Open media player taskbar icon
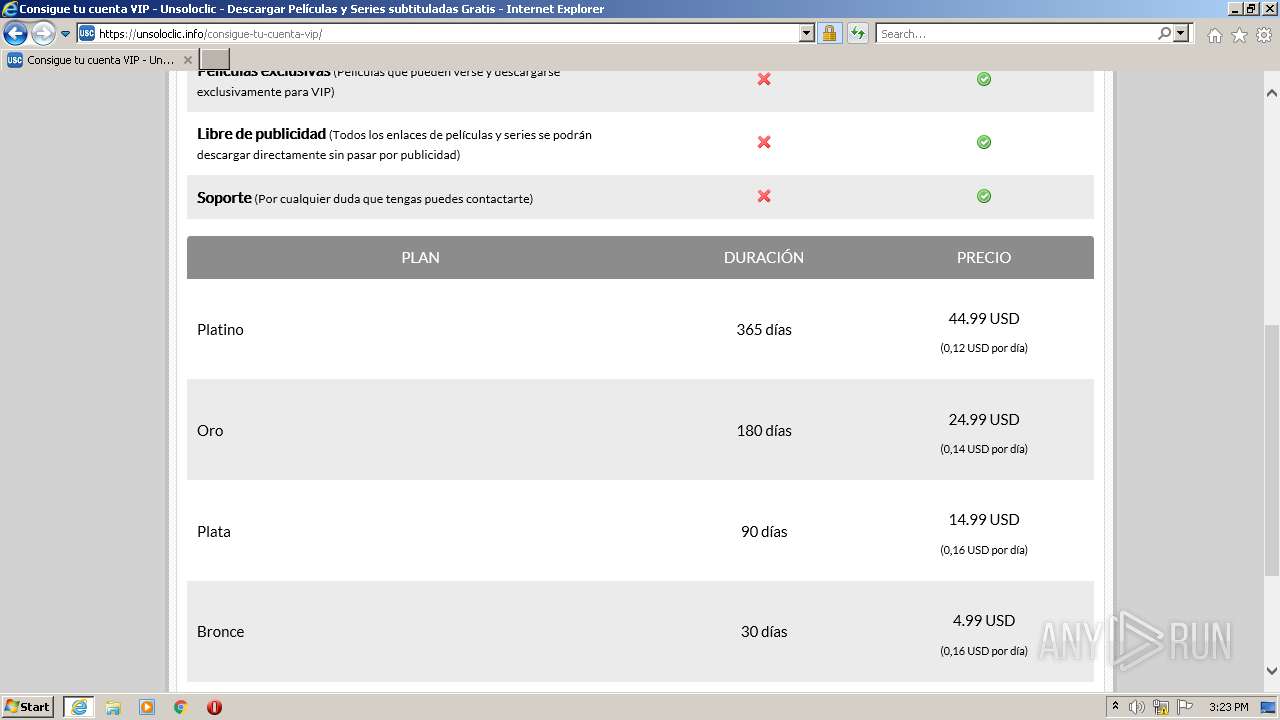The width and height of the screenshot is (1280, 720). point(147,707)
